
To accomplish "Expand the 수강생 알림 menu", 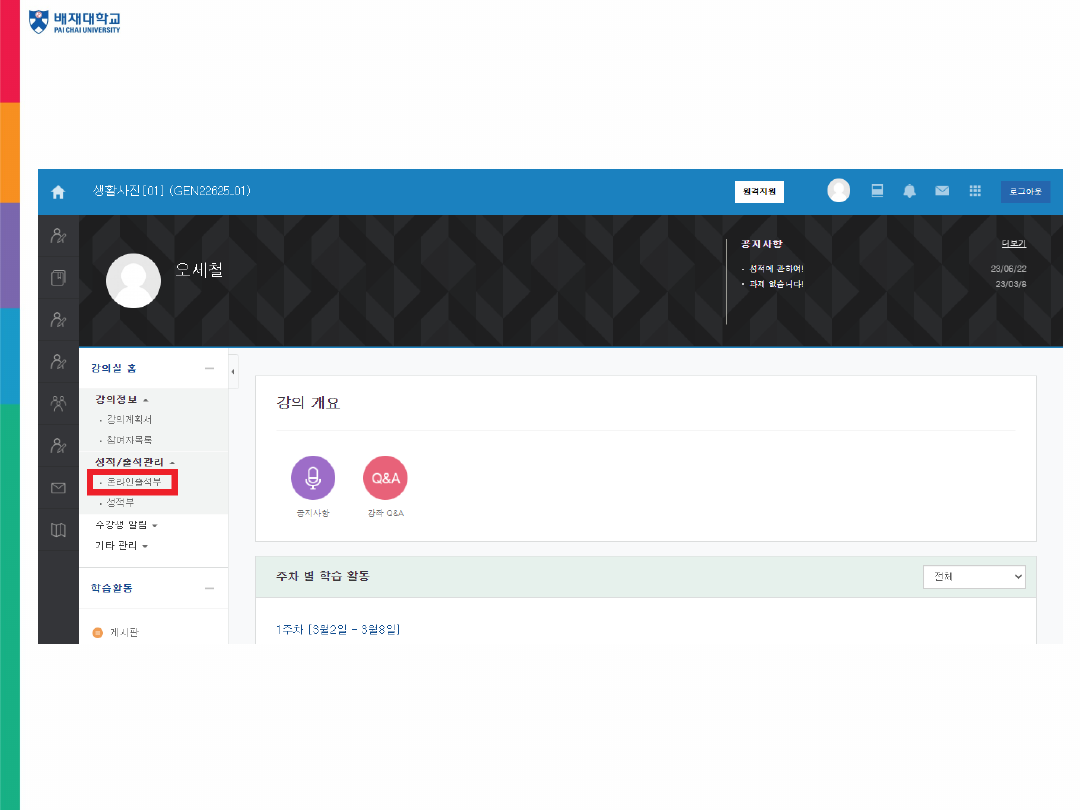I will (x=126, y=525).
